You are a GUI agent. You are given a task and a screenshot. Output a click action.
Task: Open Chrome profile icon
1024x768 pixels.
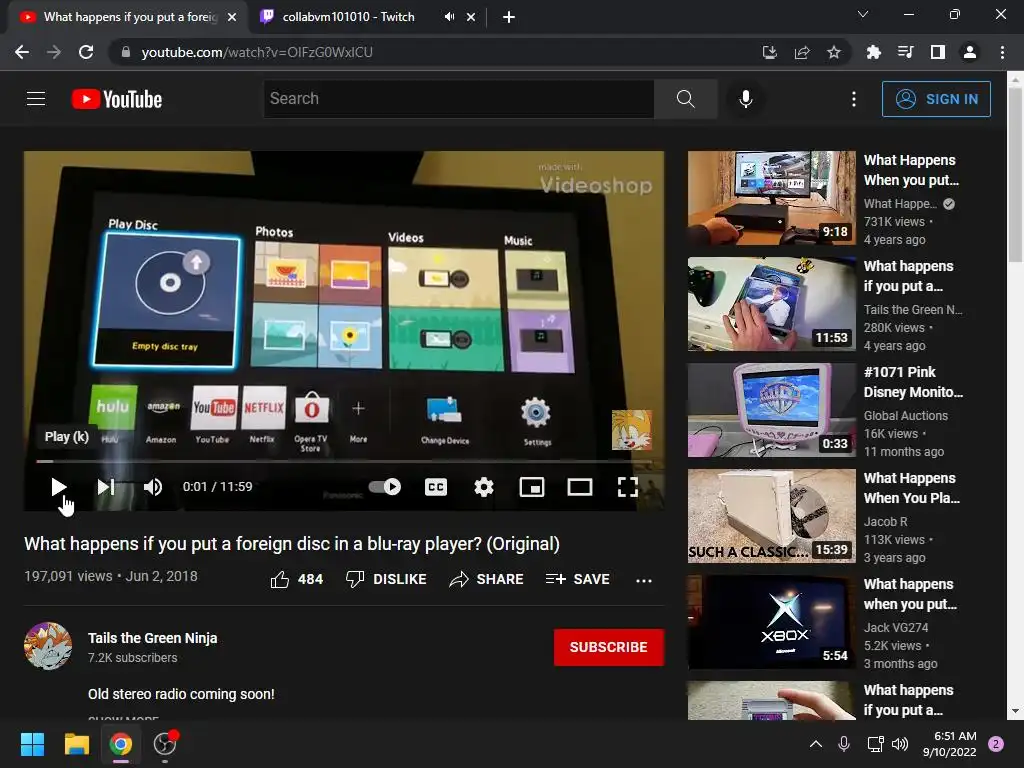[x=970, y=52]
